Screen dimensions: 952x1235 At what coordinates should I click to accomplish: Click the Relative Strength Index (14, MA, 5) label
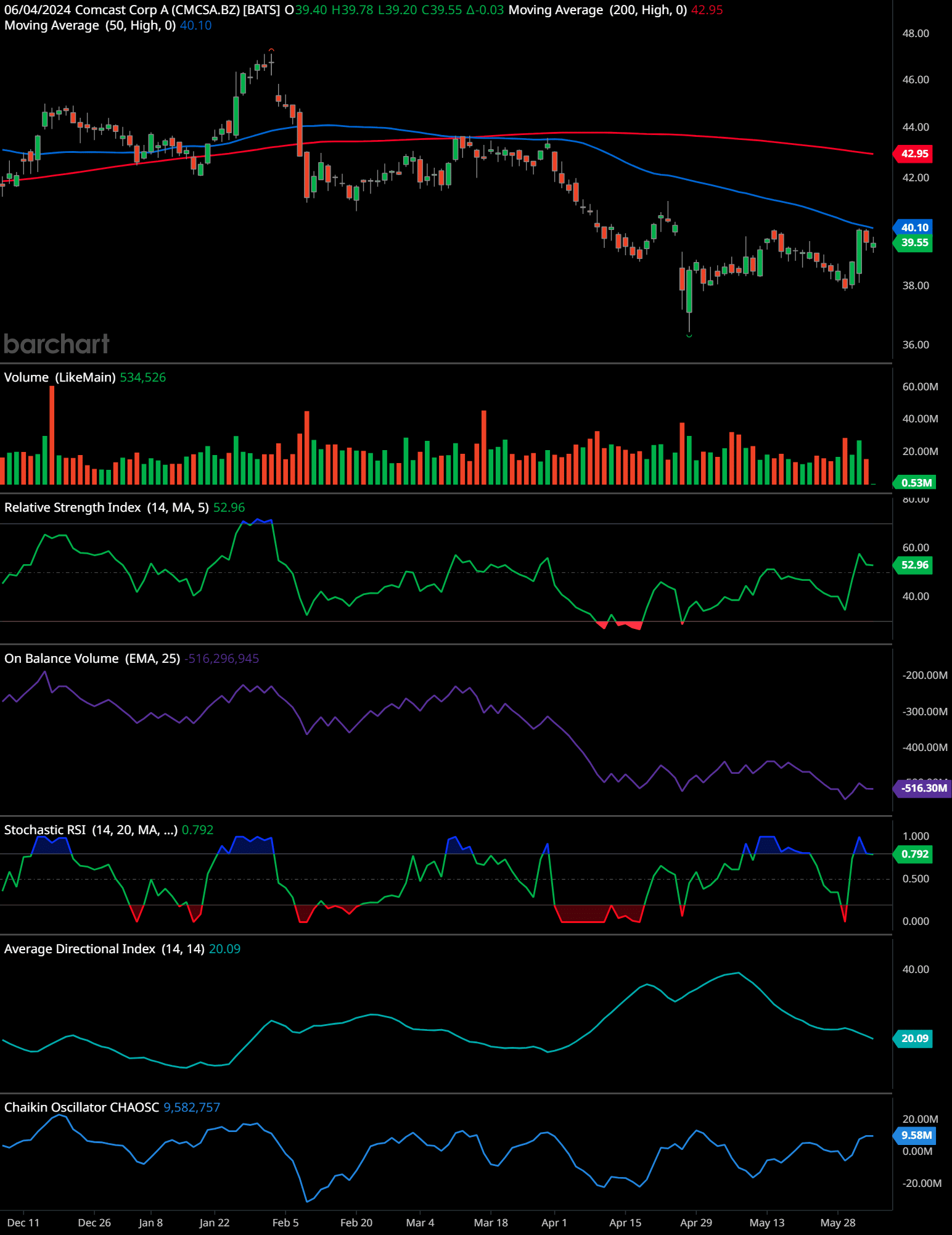point(107,507)
